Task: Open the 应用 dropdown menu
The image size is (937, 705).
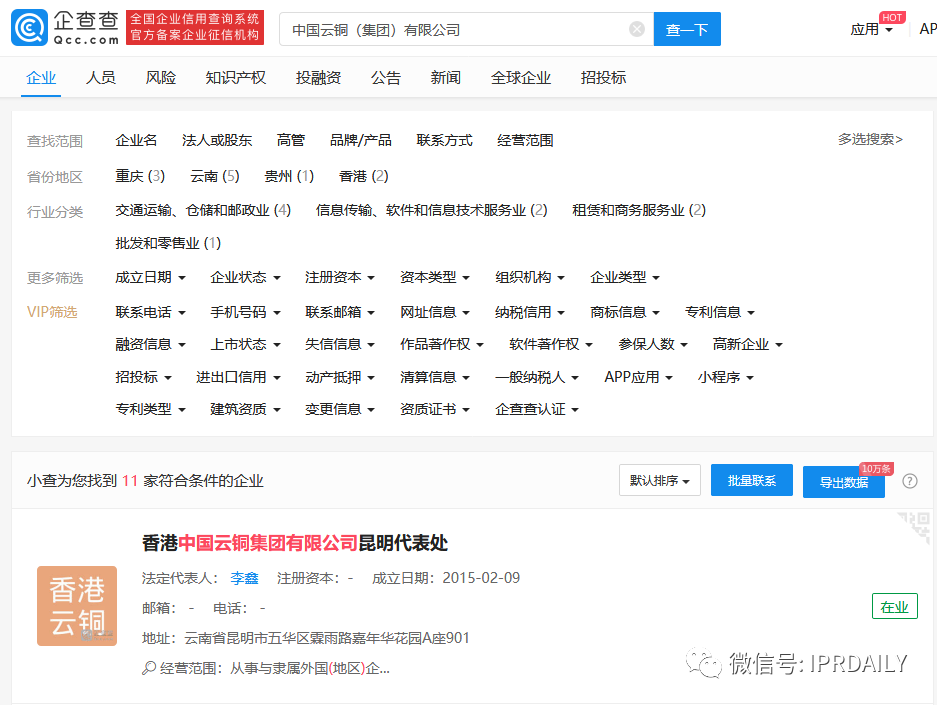Action: click(871, 29)
